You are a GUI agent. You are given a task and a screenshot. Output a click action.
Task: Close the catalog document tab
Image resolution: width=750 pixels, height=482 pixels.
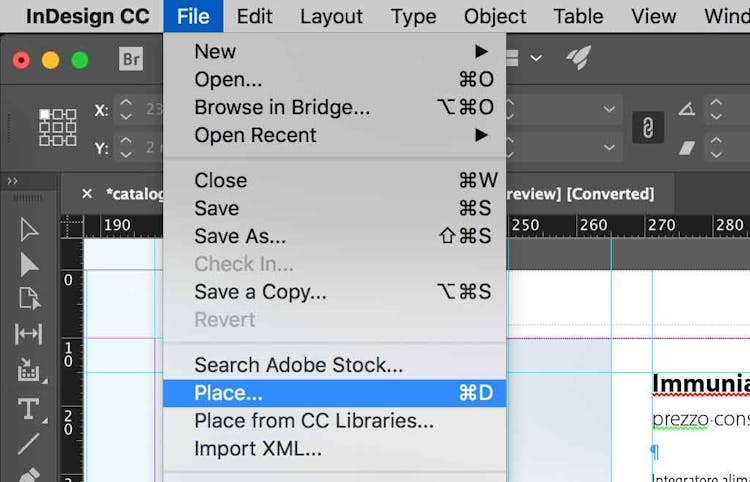click(x=87, y=193)
